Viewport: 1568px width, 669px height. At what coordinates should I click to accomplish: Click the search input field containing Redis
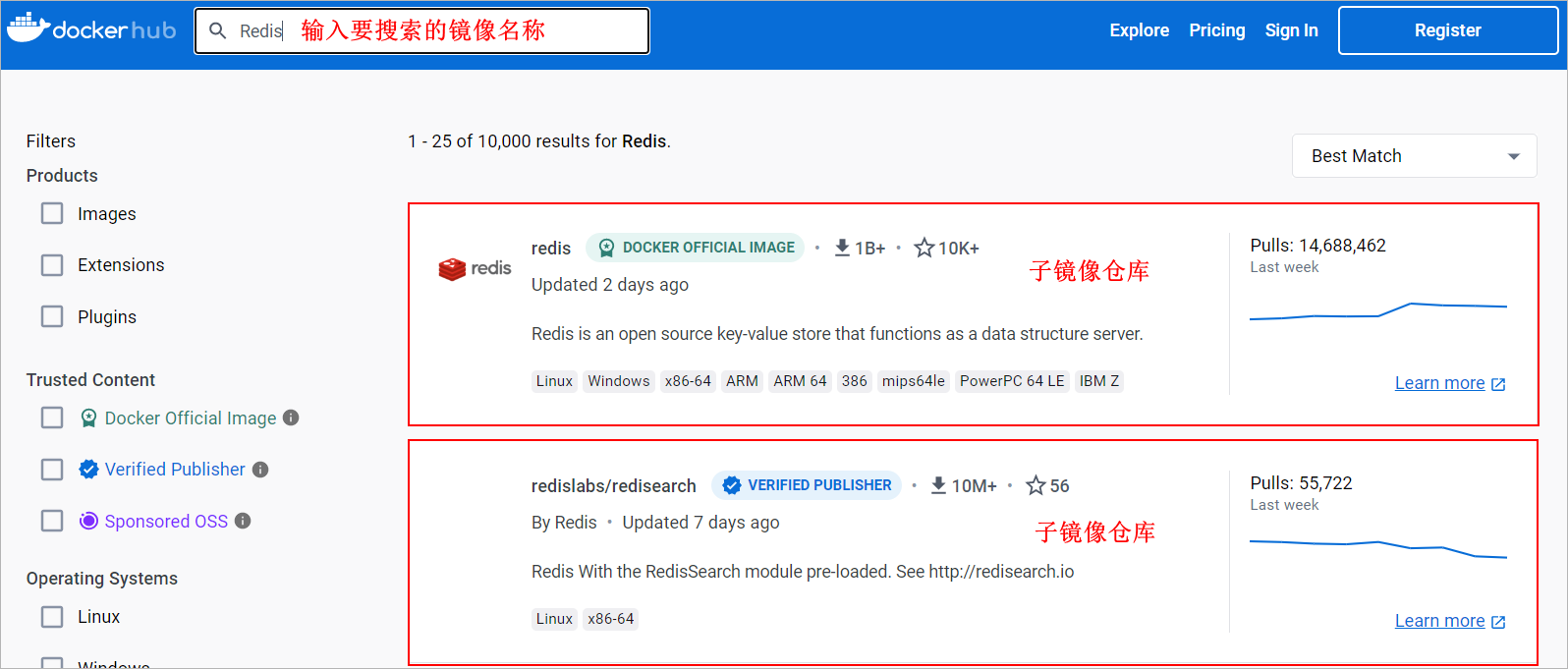[x=421, y=30]
